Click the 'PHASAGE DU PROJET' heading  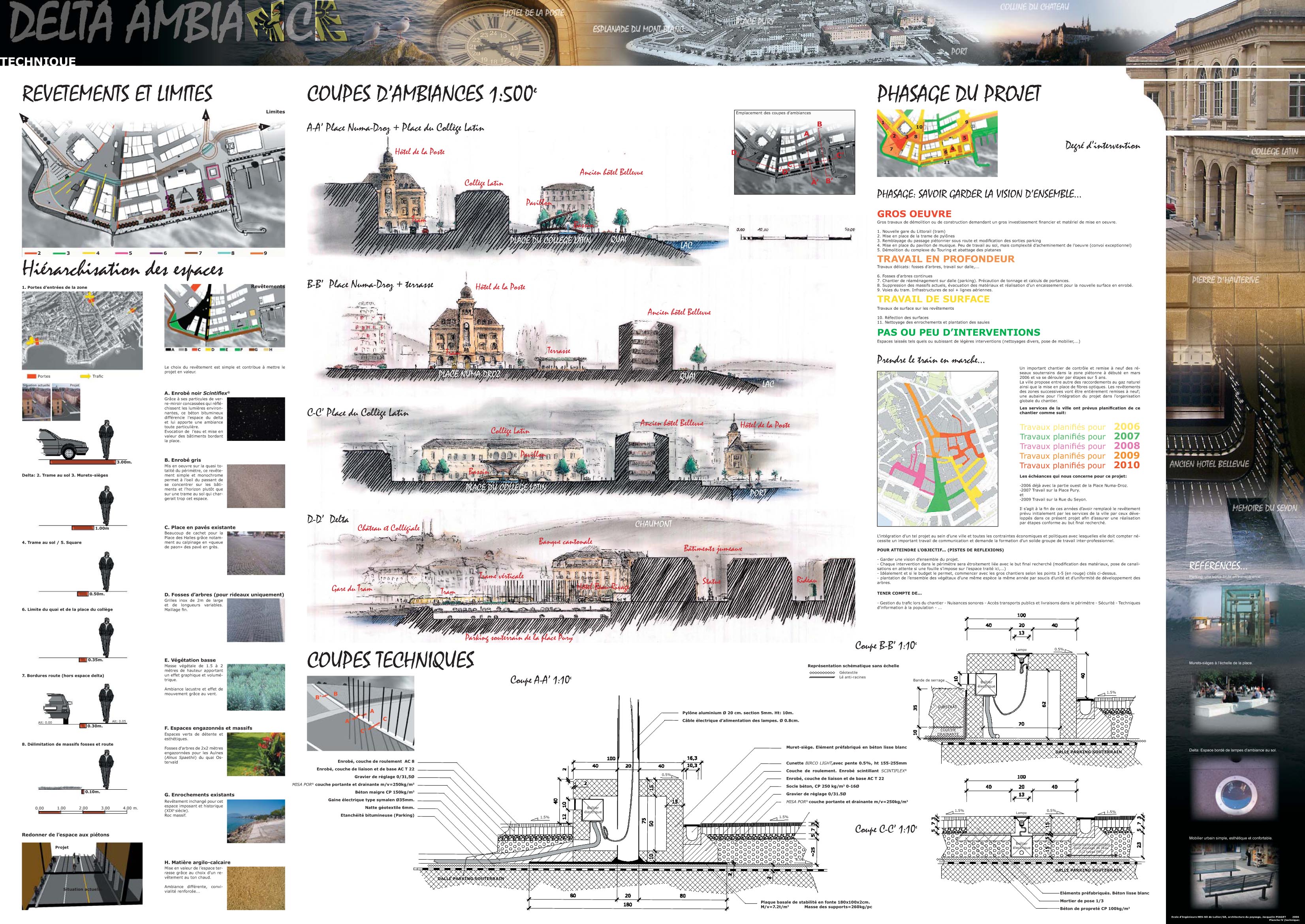point(959,93)
